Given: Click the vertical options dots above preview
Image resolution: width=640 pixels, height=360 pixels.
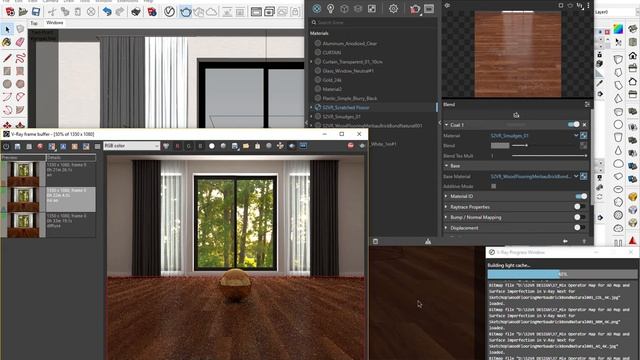Looking at the screenshot, I should pyautogui.click(x=588, y=5).
